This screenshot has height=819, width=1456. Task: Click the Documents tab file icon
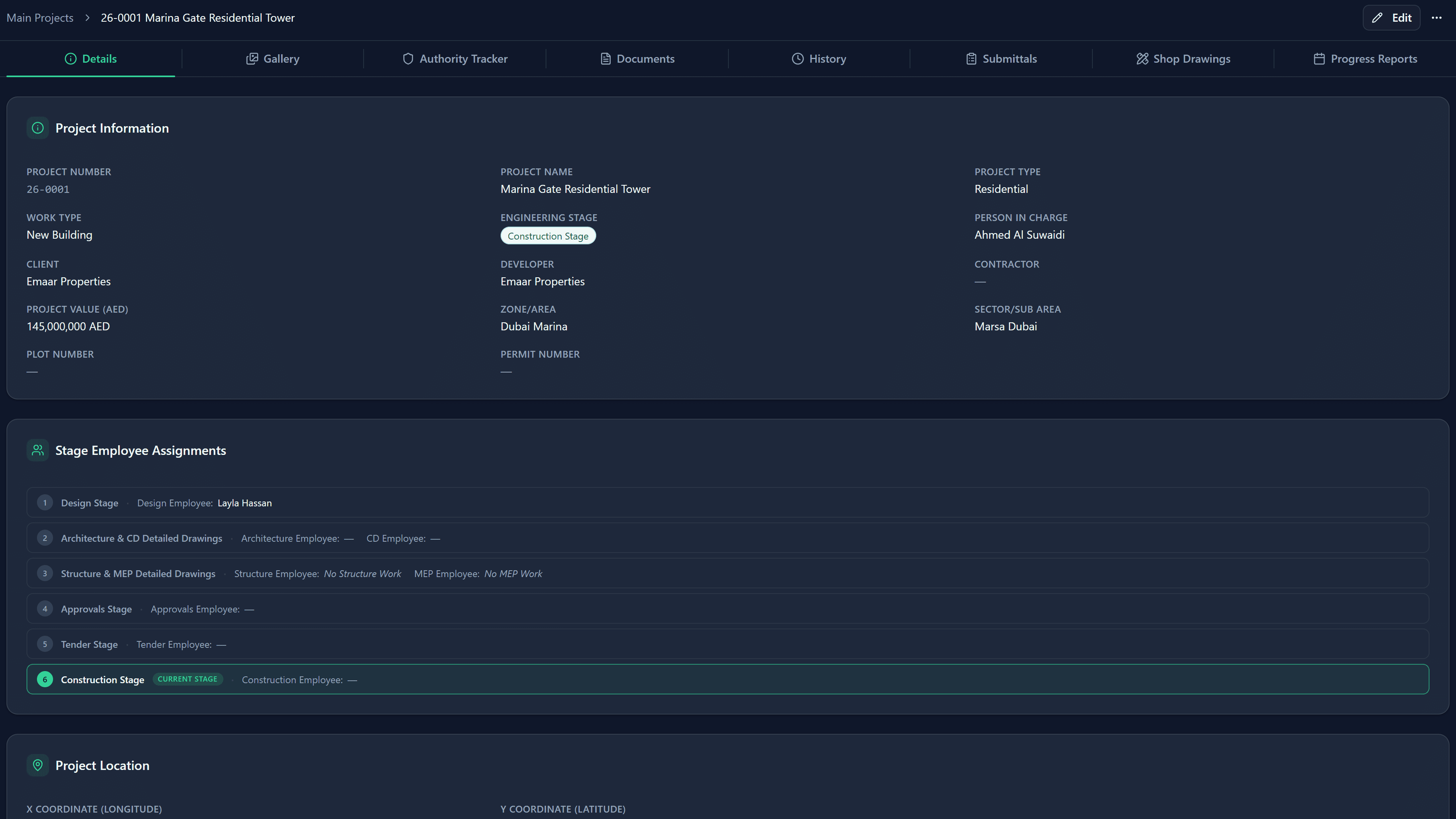coord(605,59)
